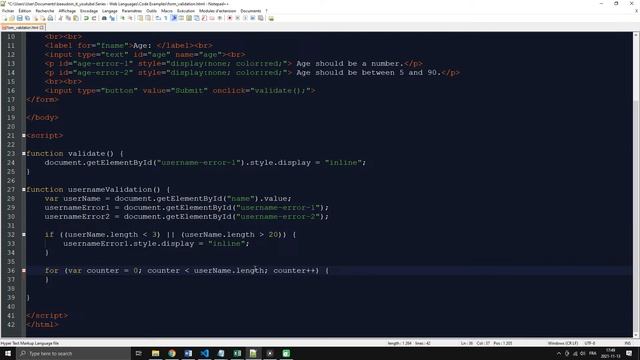Click the Save Recorded Macro icon
The width and height of the screenshot is (640, 360).
tap(260, 18)
